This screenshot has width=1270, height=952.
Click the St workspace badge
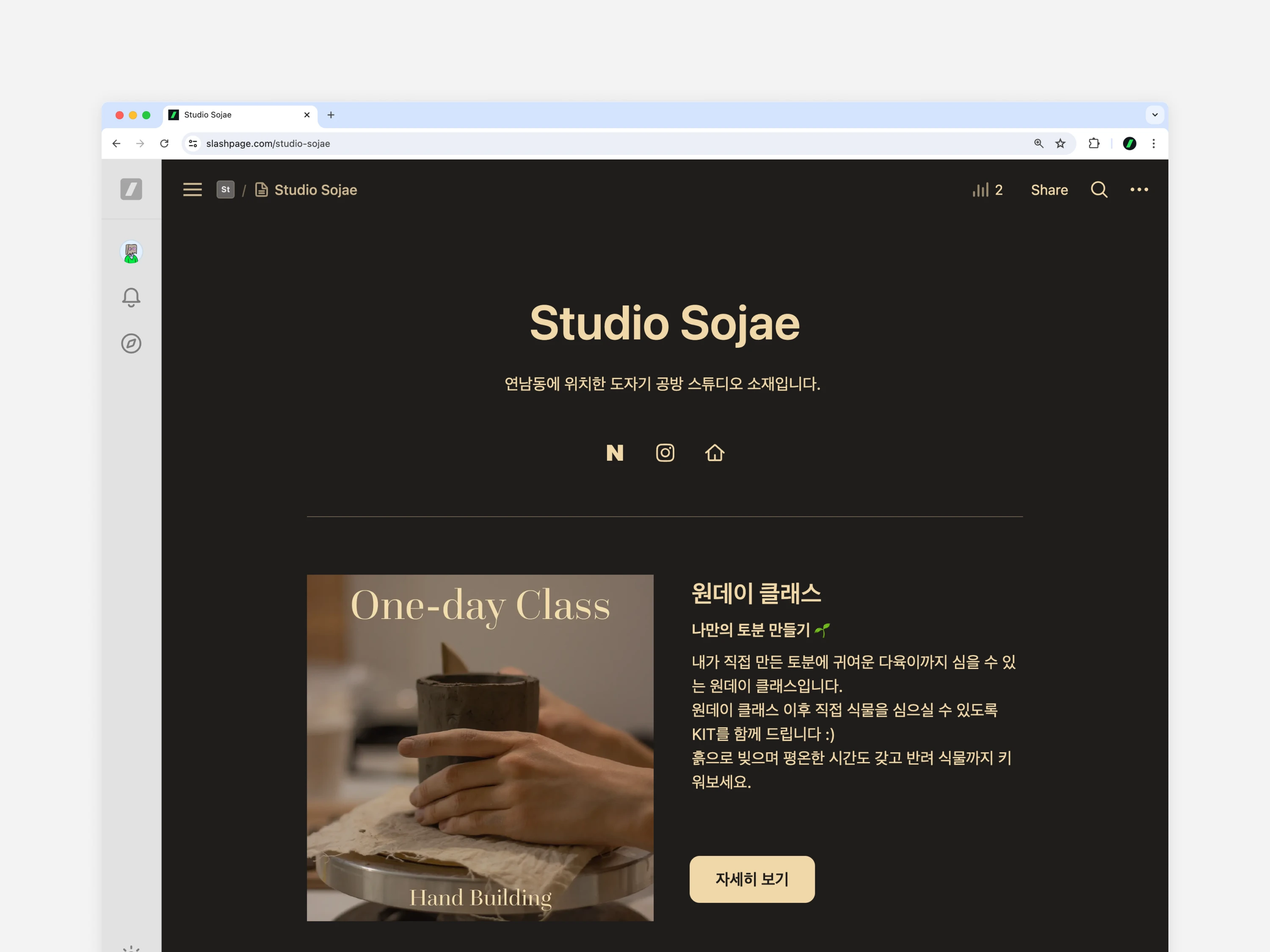pyautogui.click(x=225, y=190)
